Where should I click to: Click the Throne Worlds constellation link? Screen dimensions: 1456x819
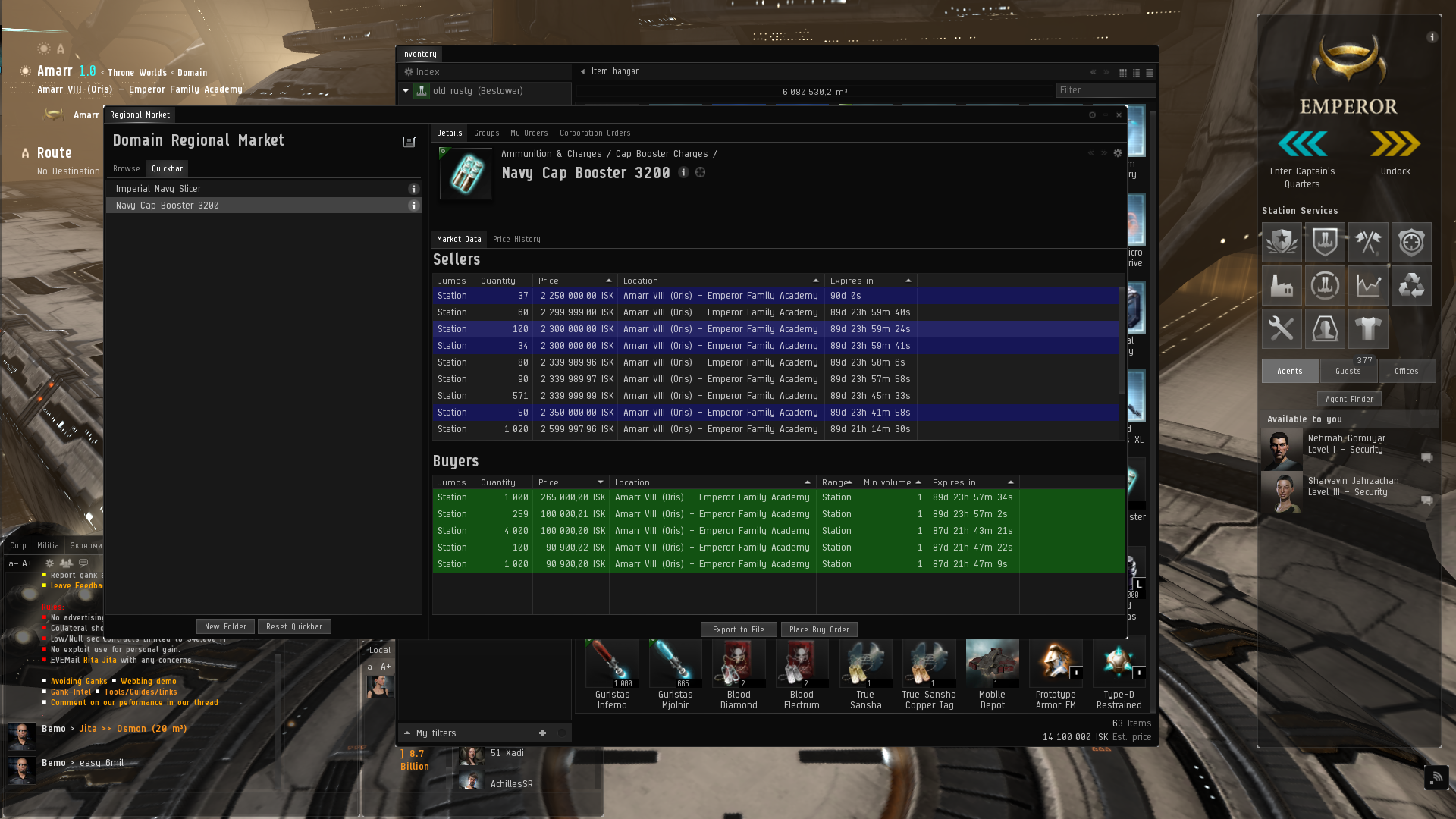pyautogui.click(x=137, y=73)
